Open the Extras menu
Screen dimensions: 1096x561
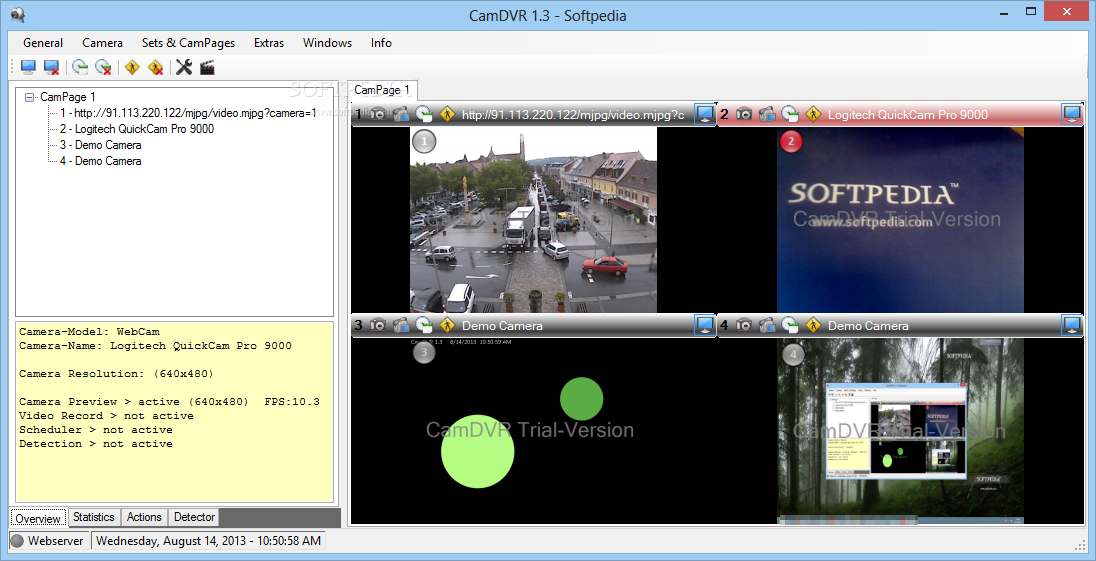[269, 43]
